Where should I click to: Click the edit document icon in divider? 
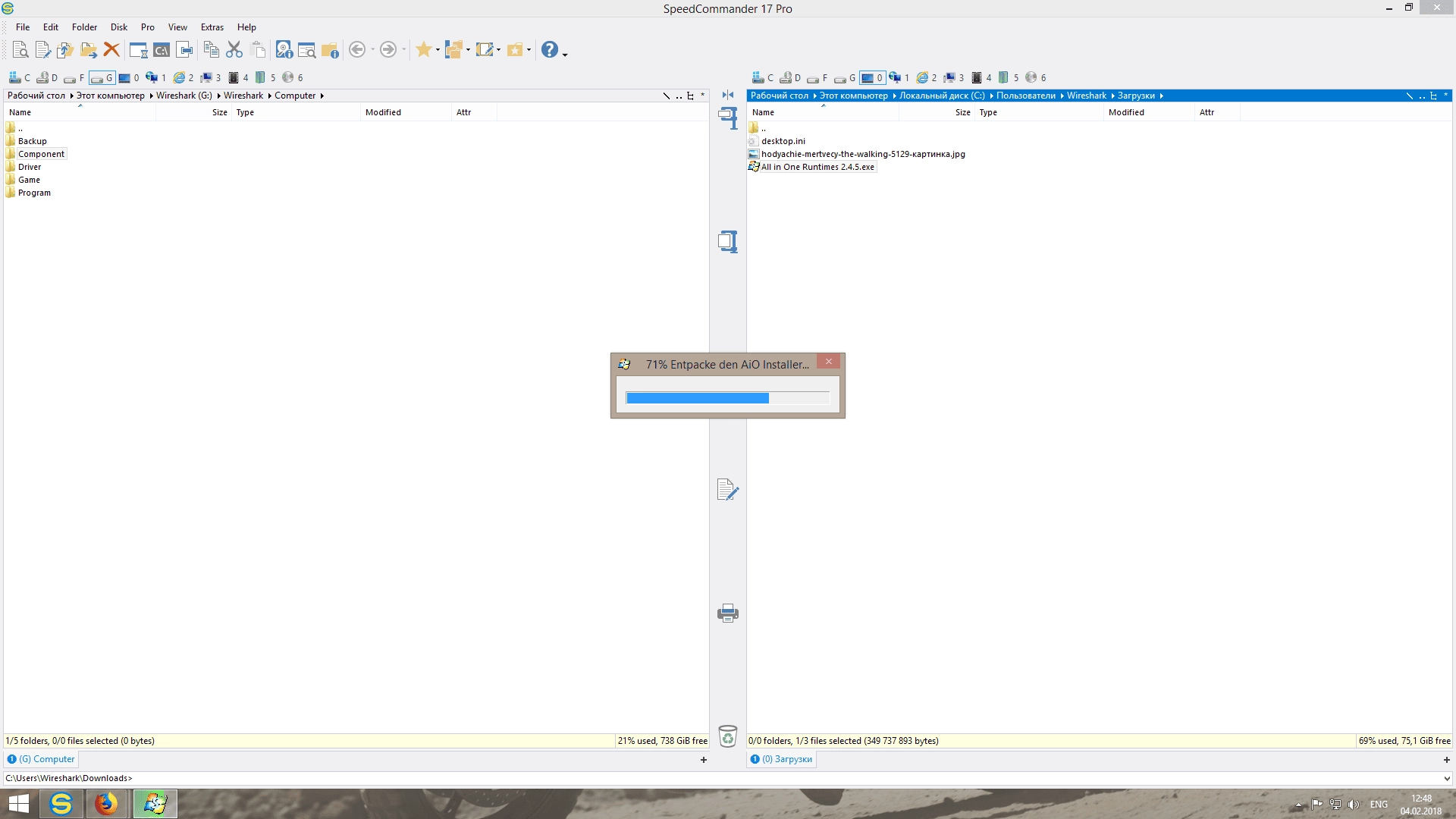(728, 490)
